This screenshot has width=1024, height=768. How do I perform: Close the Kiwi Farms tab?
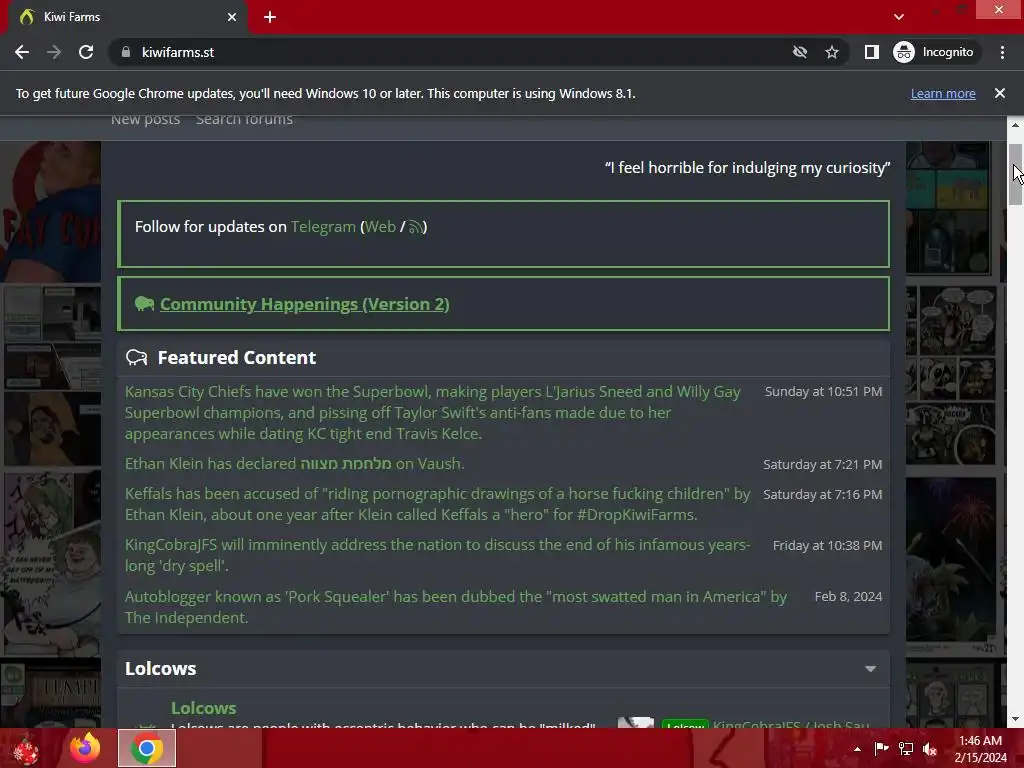(x=232, y=18)
